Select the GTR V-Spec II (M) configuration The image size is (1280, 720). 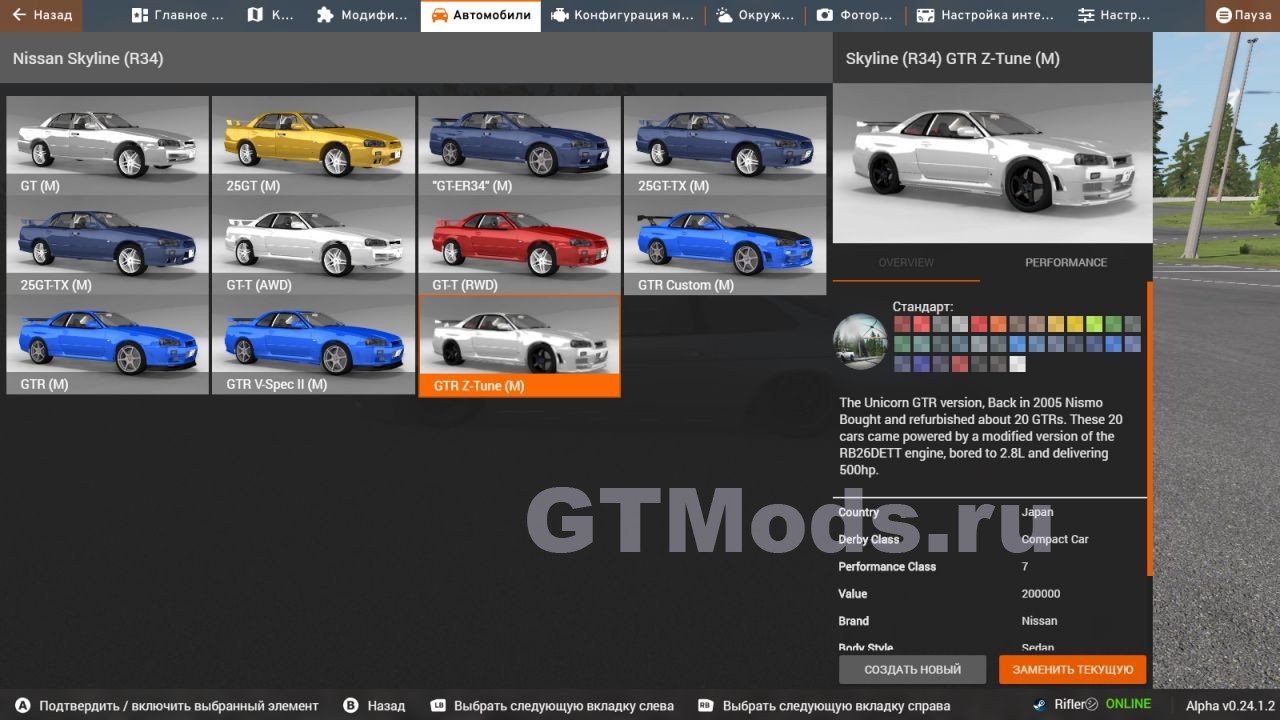313,344
